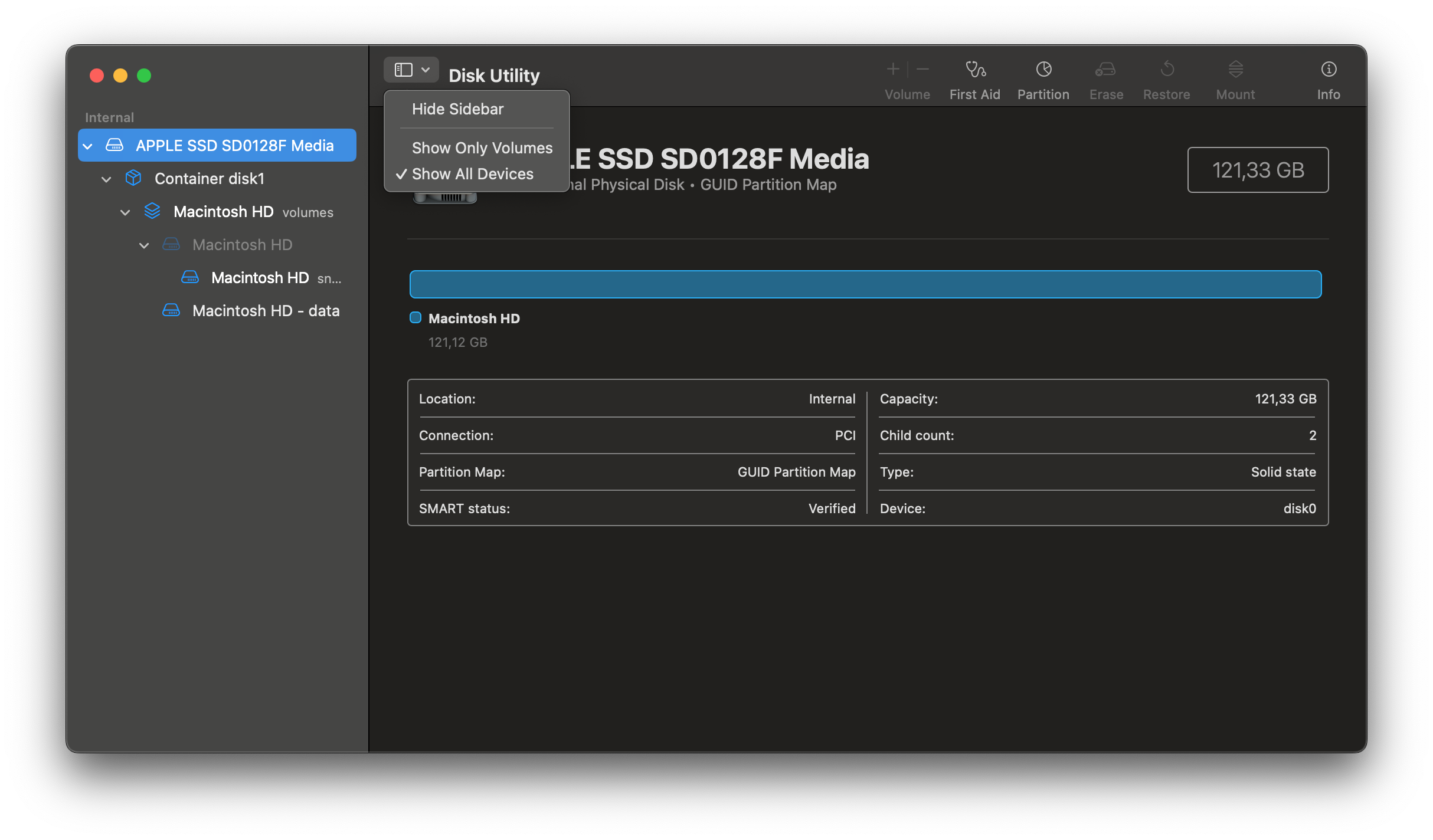Viewport: 1433px width, 840px height.
Task: Select Macintosh HD - data volume
Action: (266, 311)
